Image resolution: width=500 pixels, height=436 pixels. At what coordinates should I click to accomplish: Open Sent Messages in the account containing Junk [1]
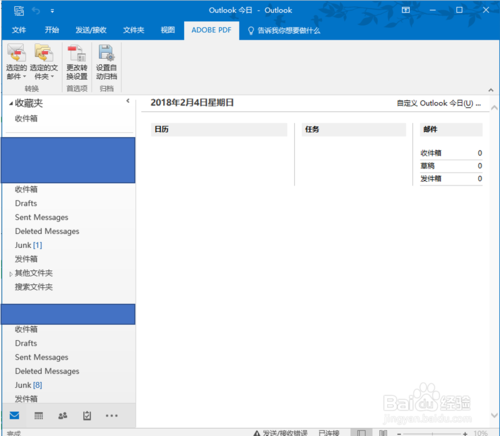pyautogui.click(x=41, y=217)
